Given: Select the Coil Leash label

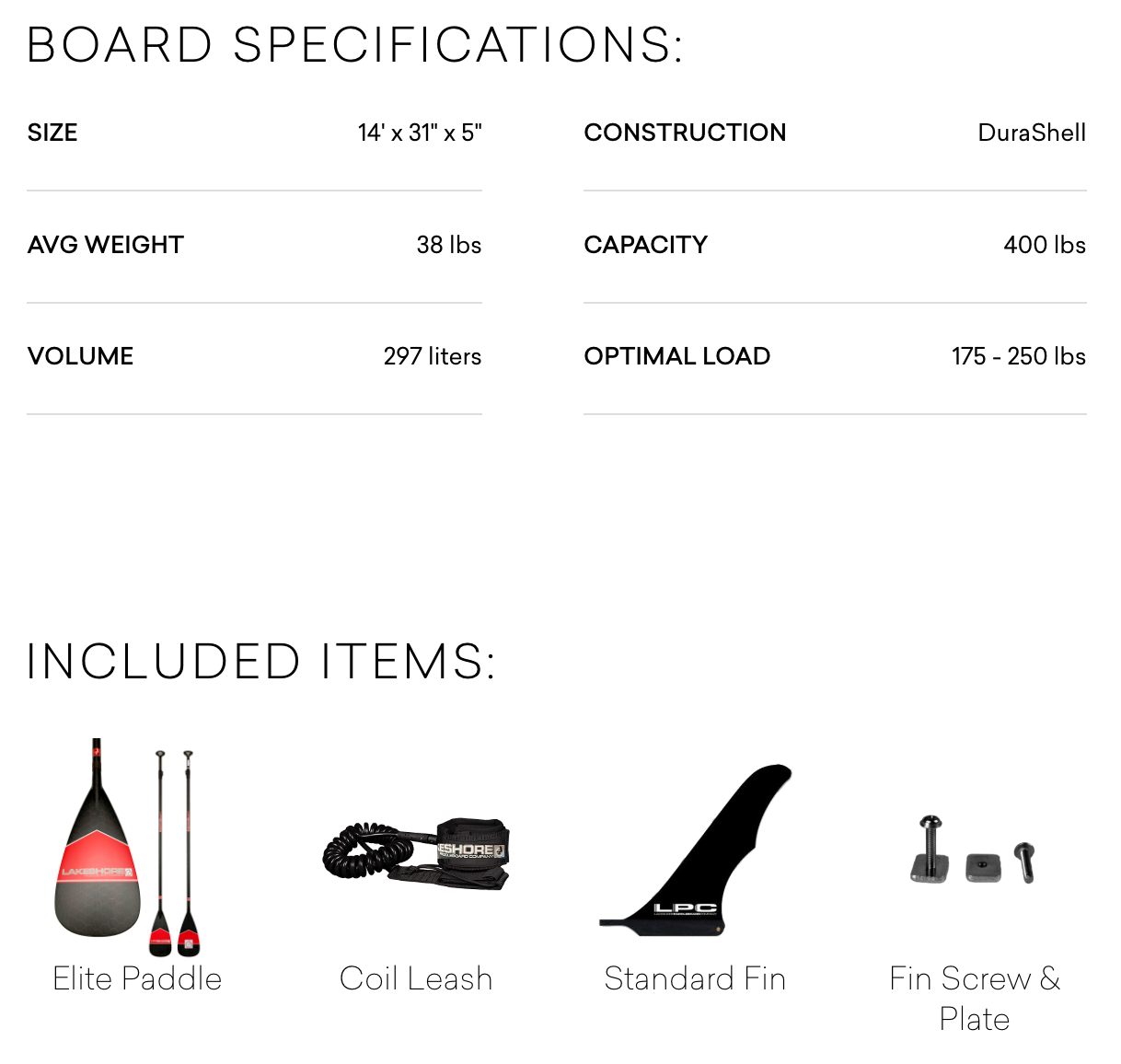Looking at the screenshot, I should coord(416,978).
